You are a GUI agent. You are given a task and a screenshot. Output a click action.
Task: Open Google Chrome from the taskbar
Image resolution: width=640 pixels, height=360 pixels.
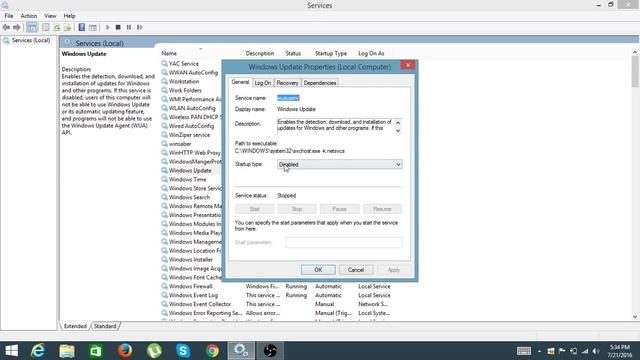212,351
